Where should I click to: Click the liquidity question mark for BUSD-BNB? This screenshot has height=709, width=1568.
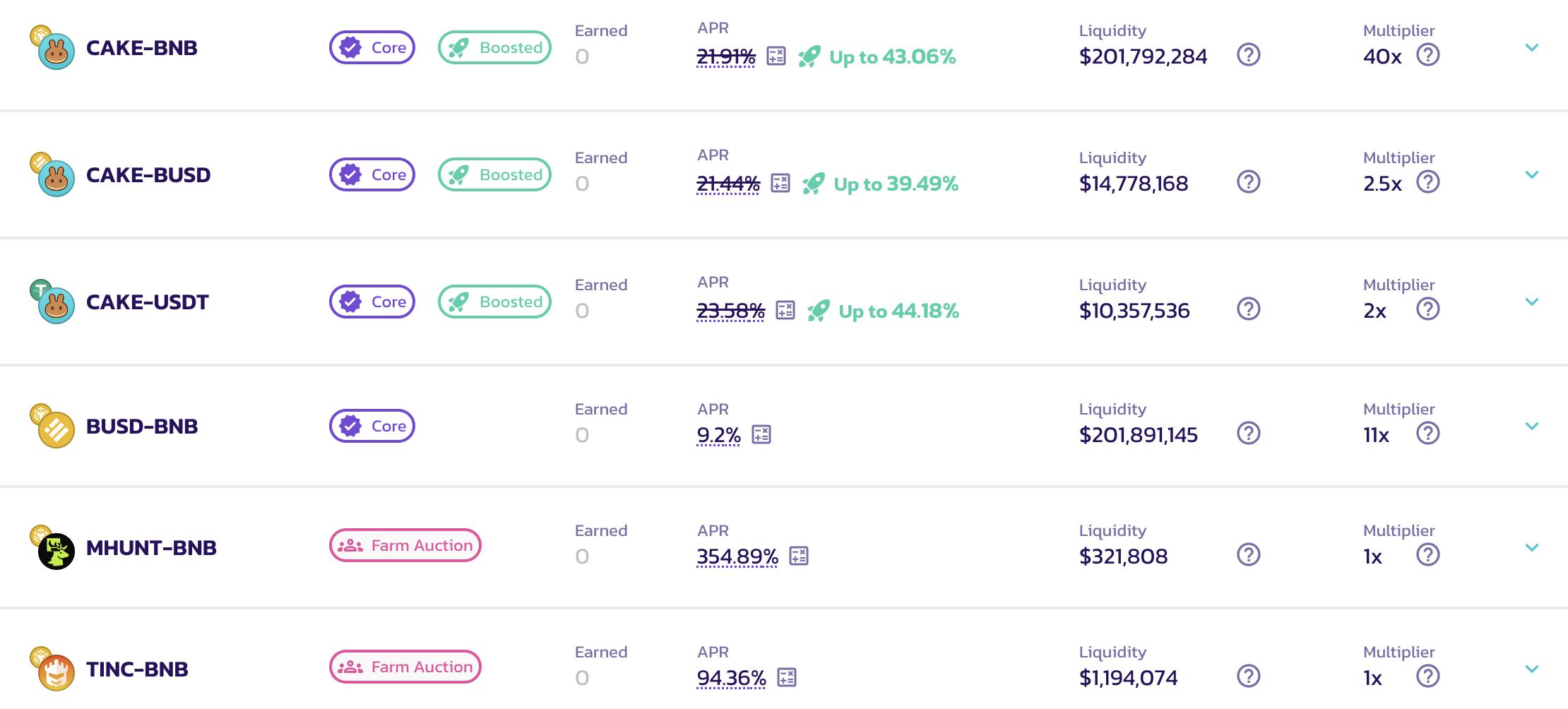click(x=1248, y=433)
